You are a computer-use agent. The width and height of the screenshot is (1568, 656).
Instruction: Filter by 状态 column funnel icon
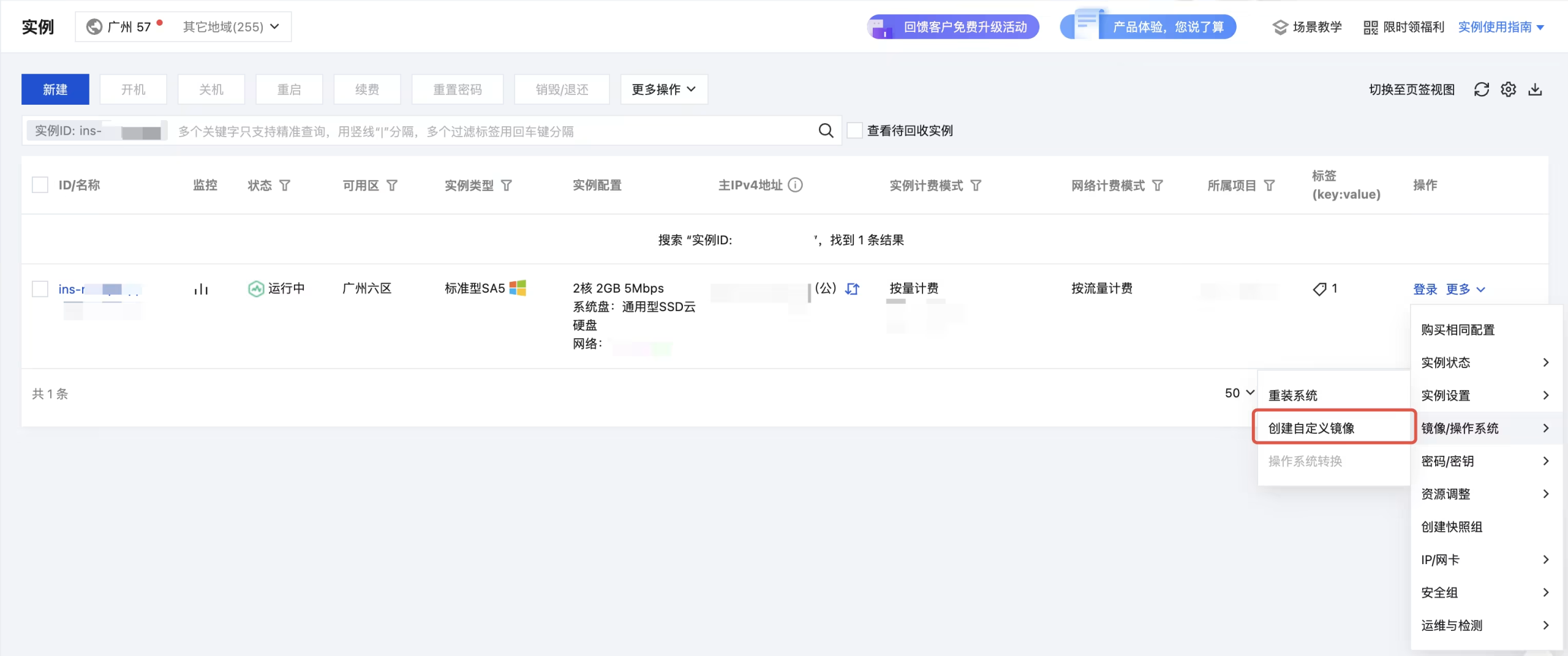[x=285, y=186]
